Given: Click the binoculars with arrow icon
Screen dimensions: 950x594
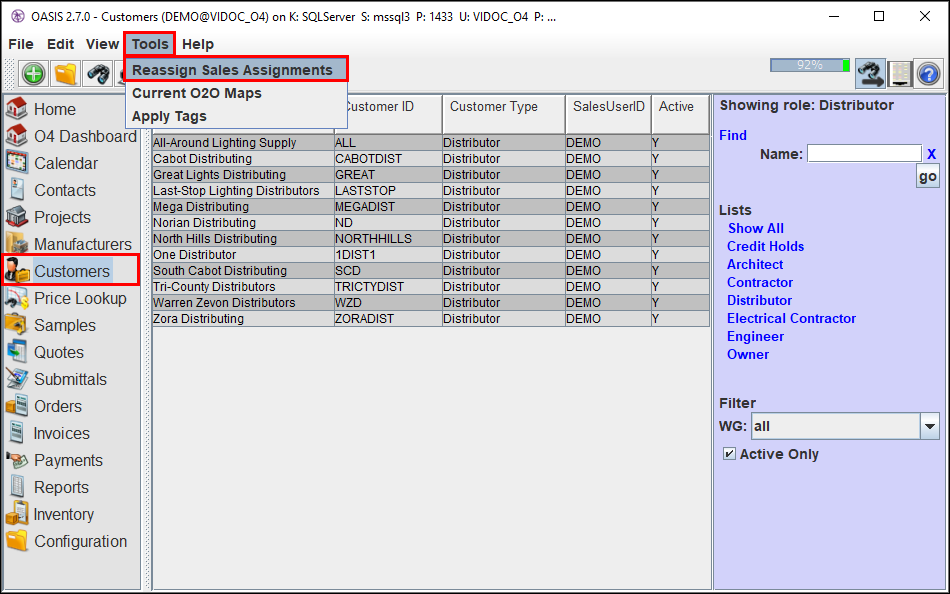Looking at the screenshot, I should tap(871, 74).
